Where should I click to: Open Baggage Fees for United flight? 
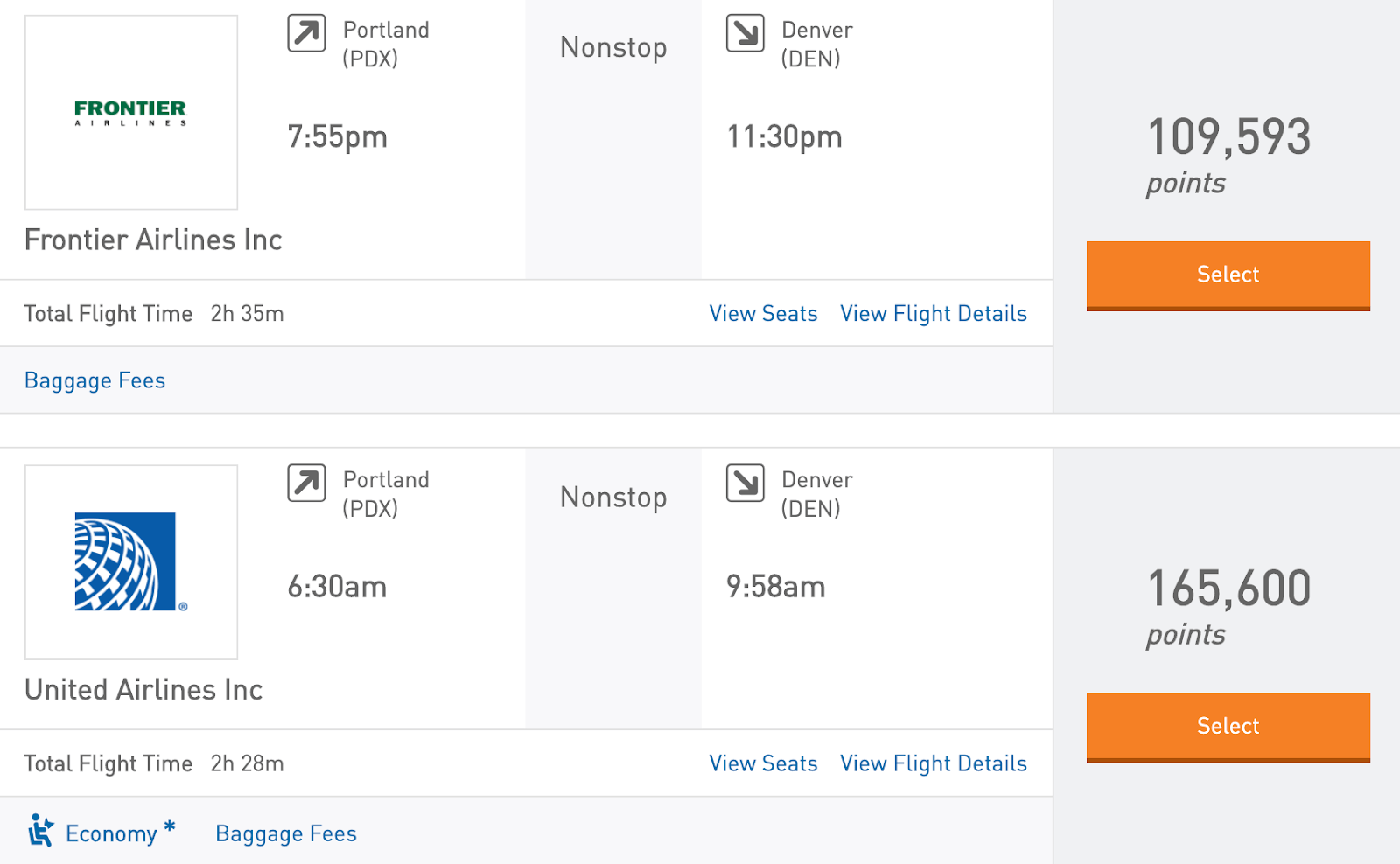point(286,833)
